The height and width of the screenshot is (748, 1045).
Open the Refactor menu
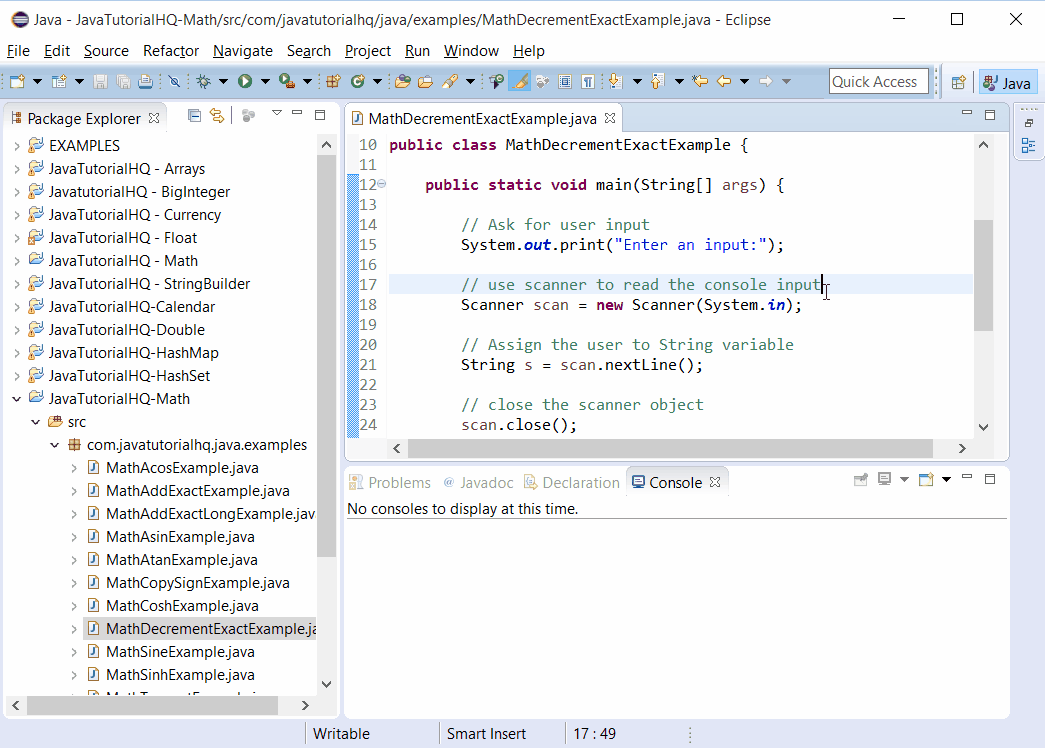pyautogui.click(x=171, y=51)
